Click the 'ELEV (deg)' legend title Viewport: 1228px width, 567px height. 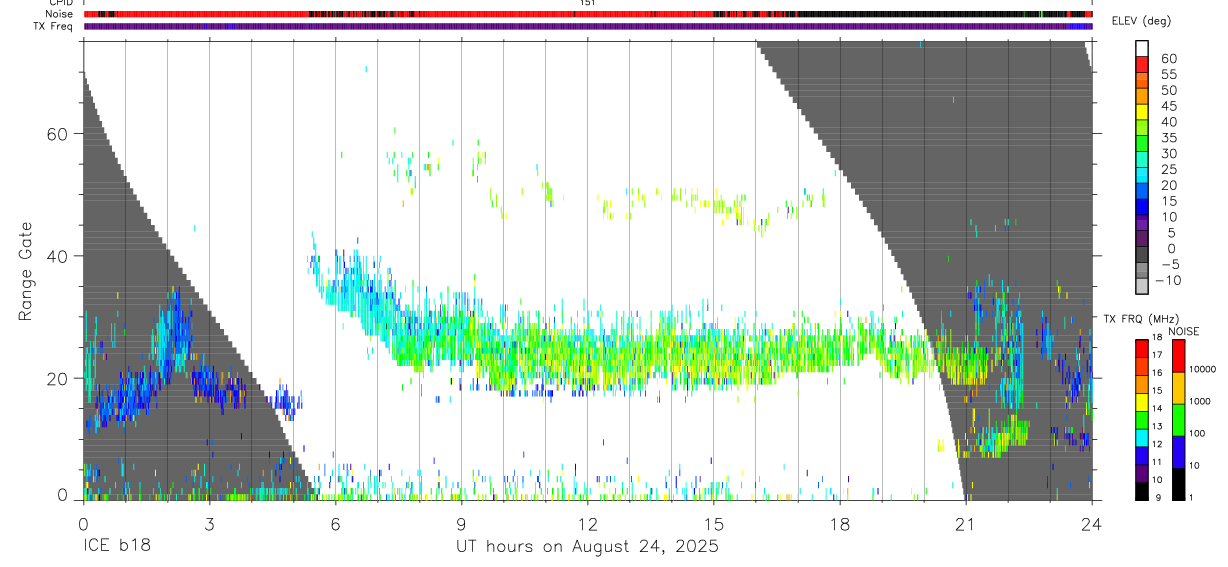pos(1144,22)
